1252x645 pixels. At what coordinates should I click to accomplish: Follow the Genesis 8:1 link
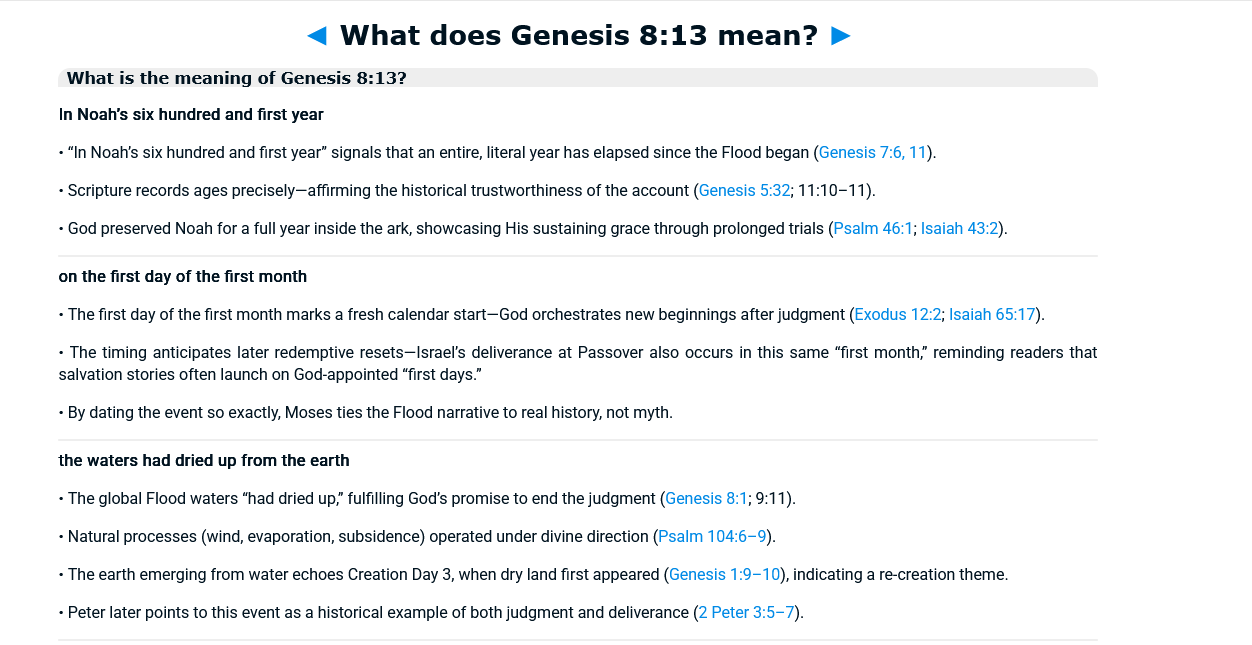pyautogui.click(x=706, y=499)
